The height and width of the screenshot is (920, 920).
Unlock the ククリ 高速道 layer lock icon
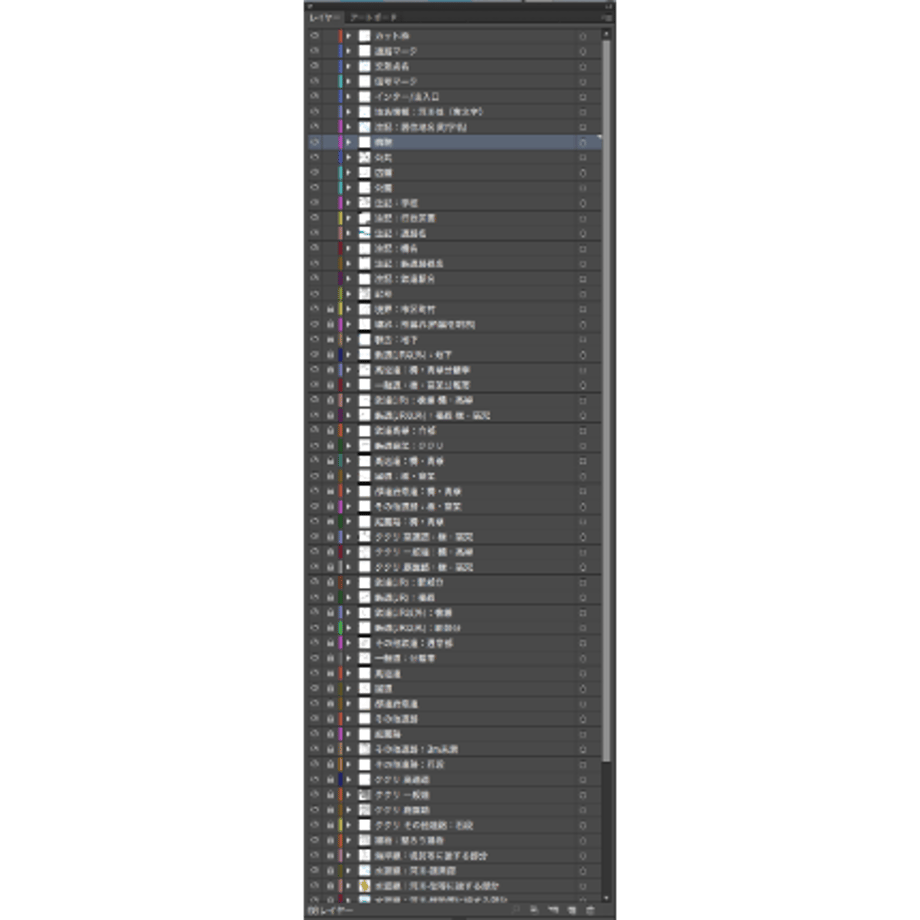tap(330, 780)
